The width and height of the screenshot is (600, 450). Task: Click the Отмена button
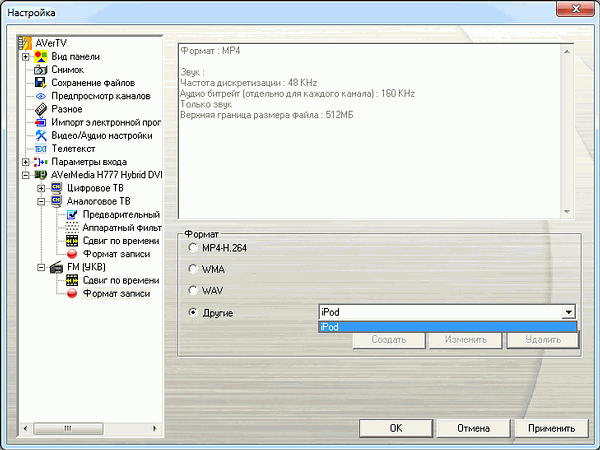point(473,428)
